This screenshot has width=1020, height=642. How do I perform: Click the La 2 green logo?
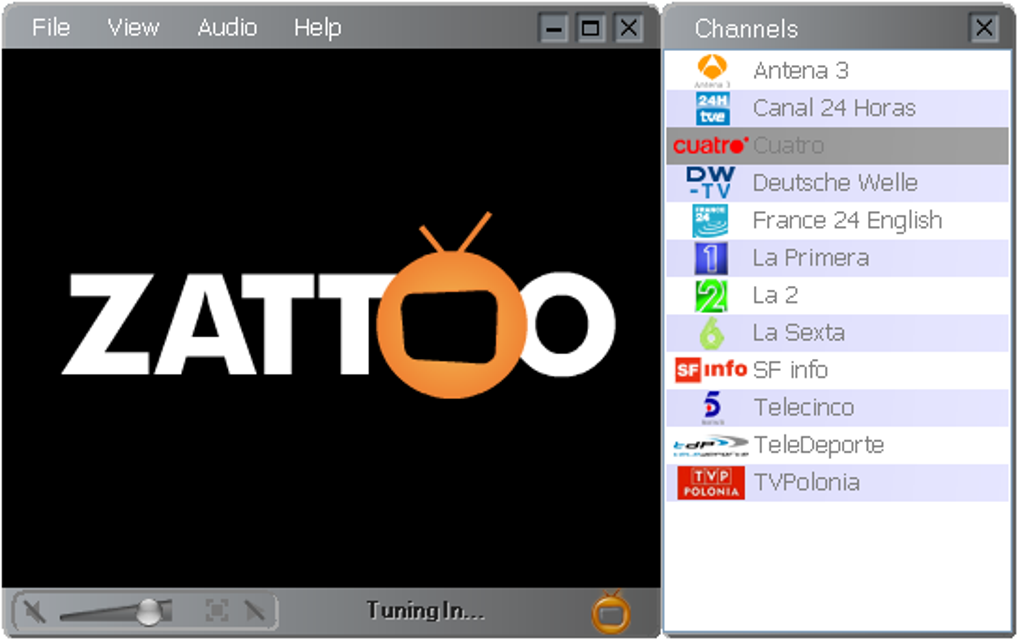tap(710, 295)
